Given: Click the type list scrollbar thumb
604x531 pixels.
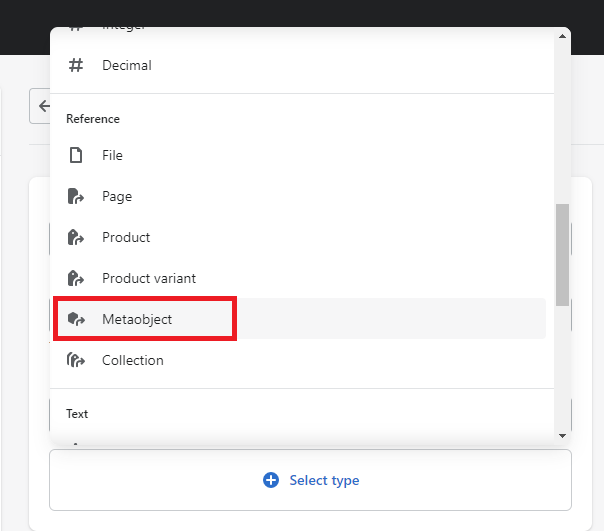Looking at the screenshot, I should click(x=562, y=255).
